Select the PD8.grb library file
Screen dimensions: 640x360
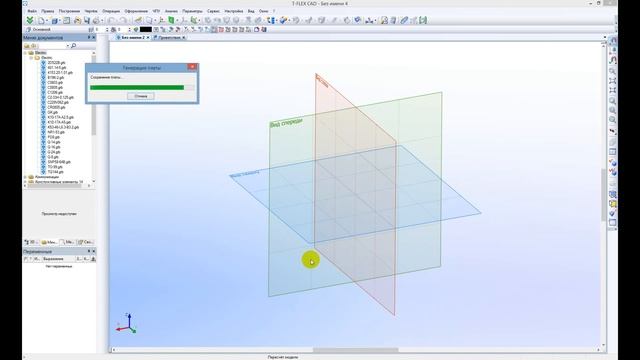tap(53, 137)
